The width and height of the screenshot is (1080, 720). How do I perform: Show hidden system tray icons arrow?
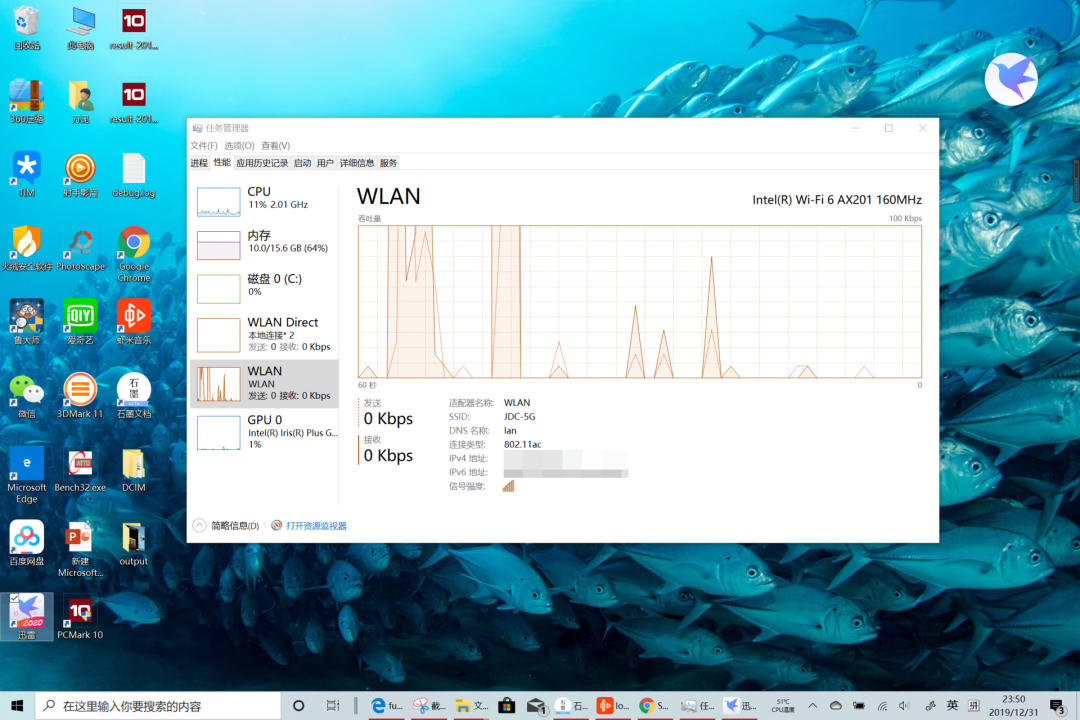pos(813,706)
